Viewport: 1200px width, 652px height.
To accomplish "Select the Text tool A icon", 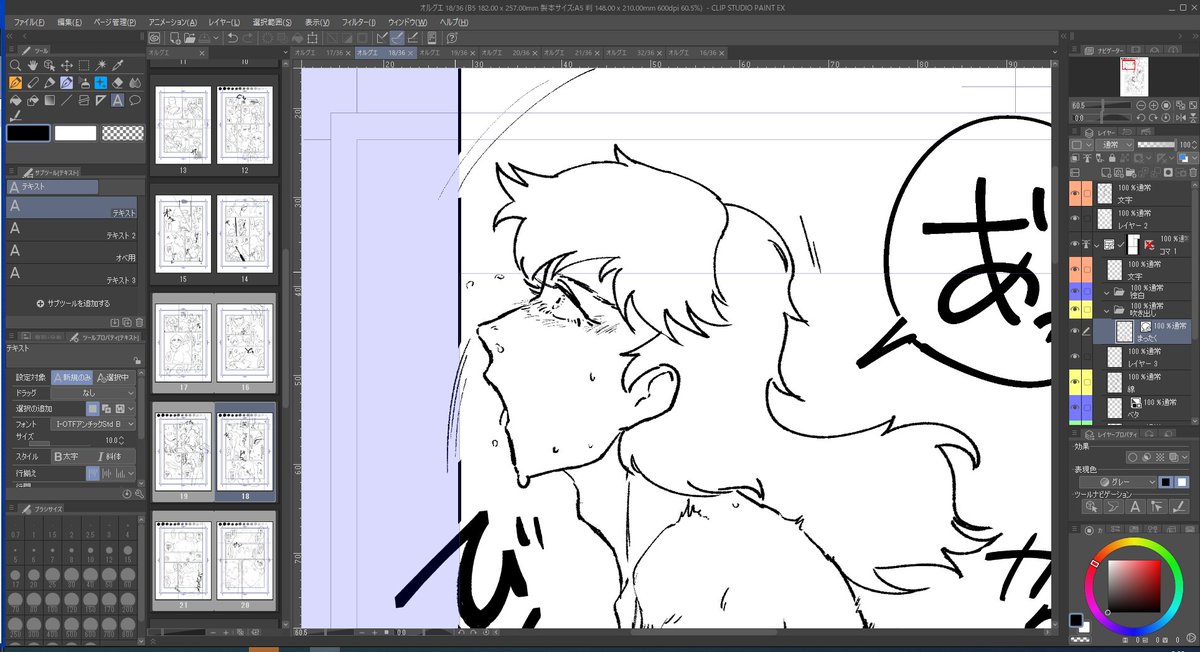I will point(118,100).
